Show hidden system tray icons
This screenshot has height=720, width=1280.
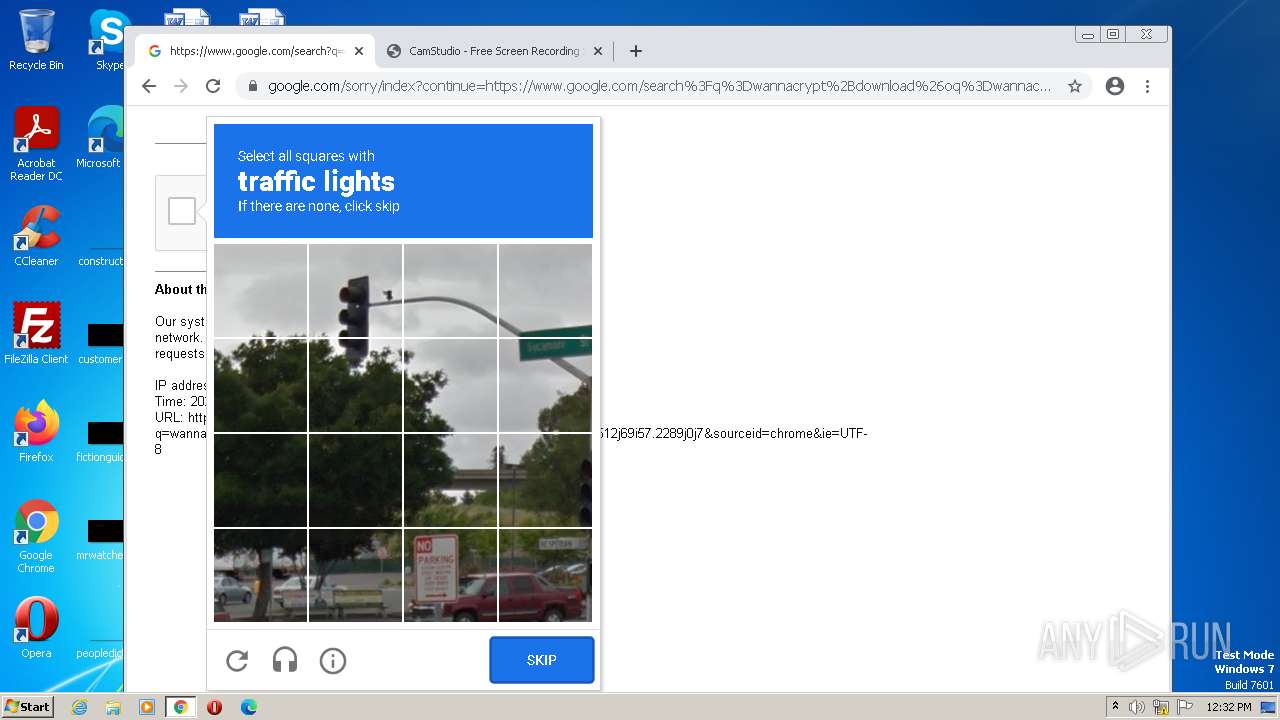click(1115, 707)
